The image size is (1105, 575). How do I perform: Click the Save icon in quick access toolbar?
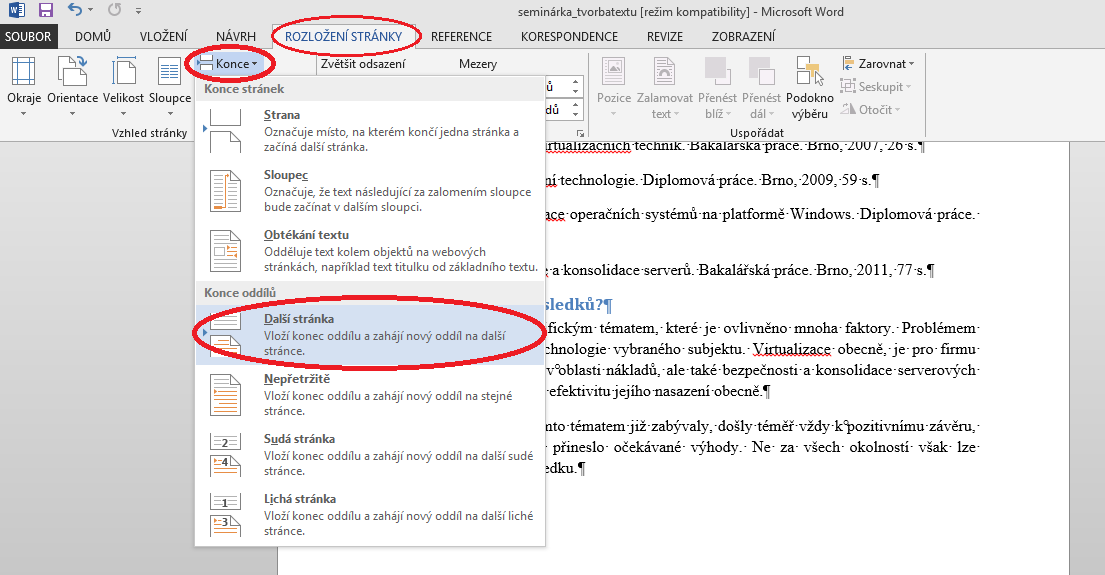[x=46, y=11]
